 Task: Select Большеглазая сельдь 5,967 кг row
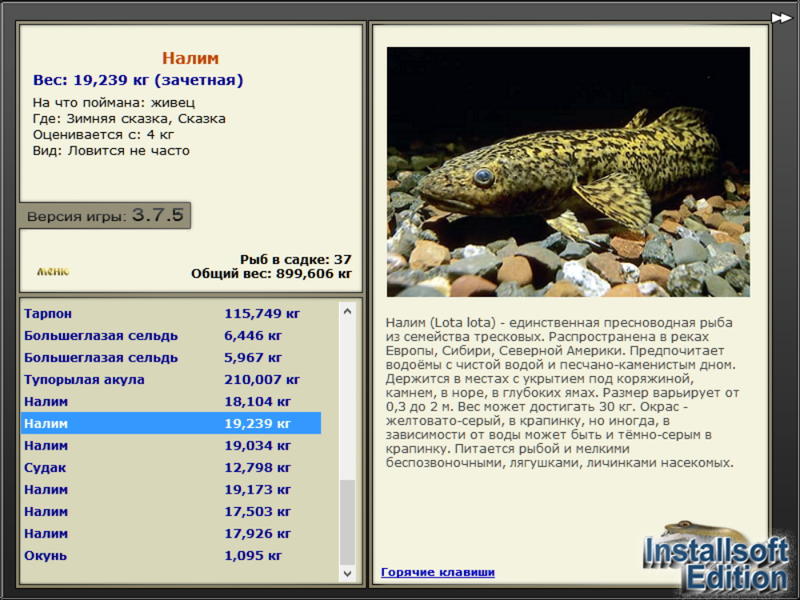(171, 357)
